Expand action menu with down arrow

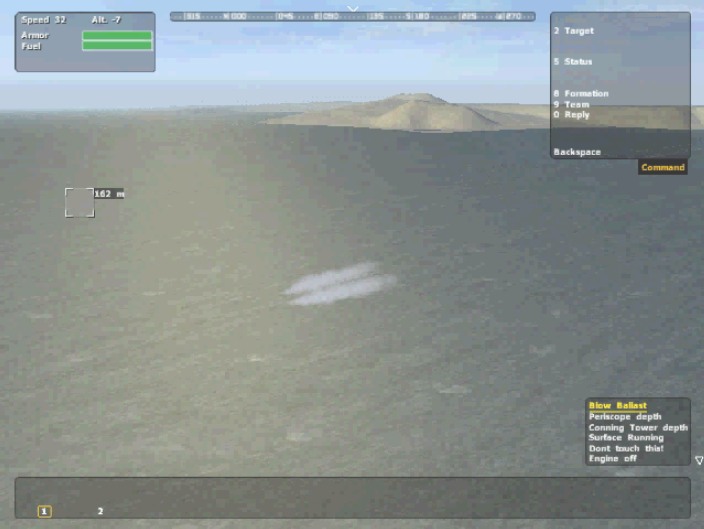(698, 461)
